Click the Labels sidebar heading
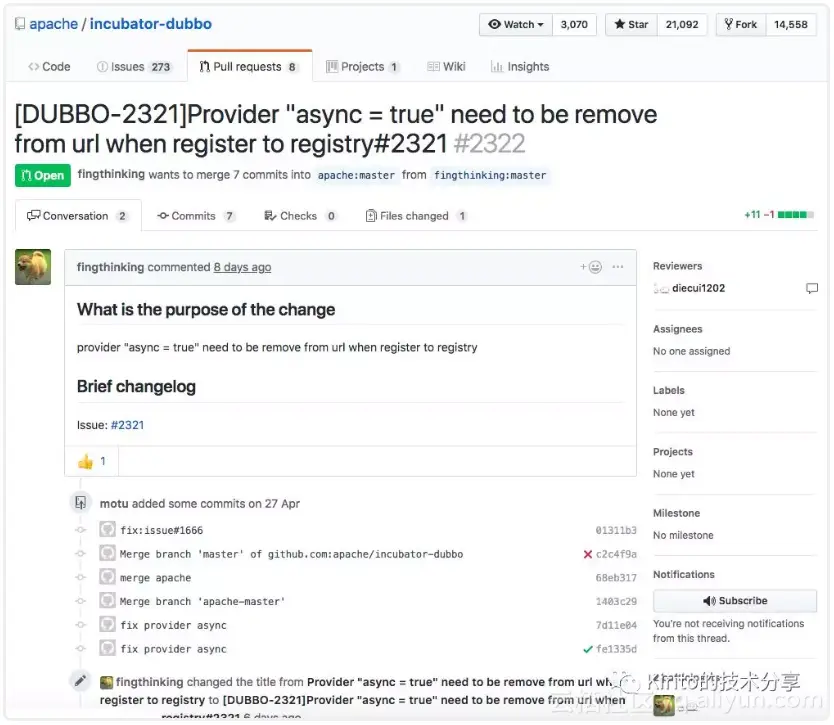Image resolution: width=834 pixels, height=725 pixels. pos(669,390)
